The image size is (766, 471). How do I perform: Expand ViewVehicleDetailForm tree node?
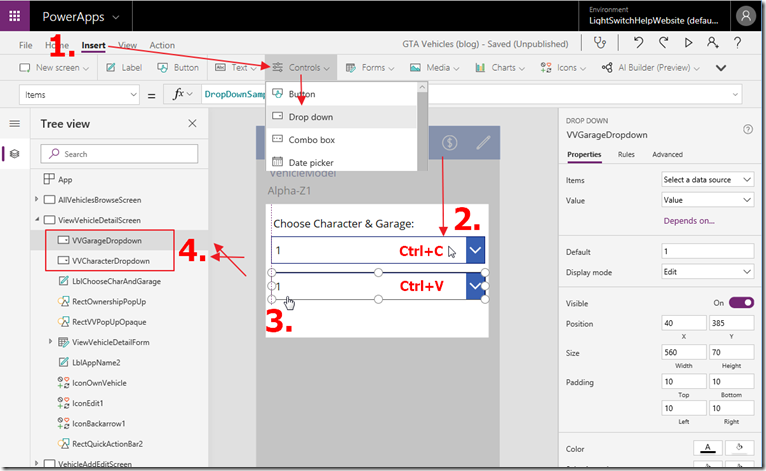point(50,342)
